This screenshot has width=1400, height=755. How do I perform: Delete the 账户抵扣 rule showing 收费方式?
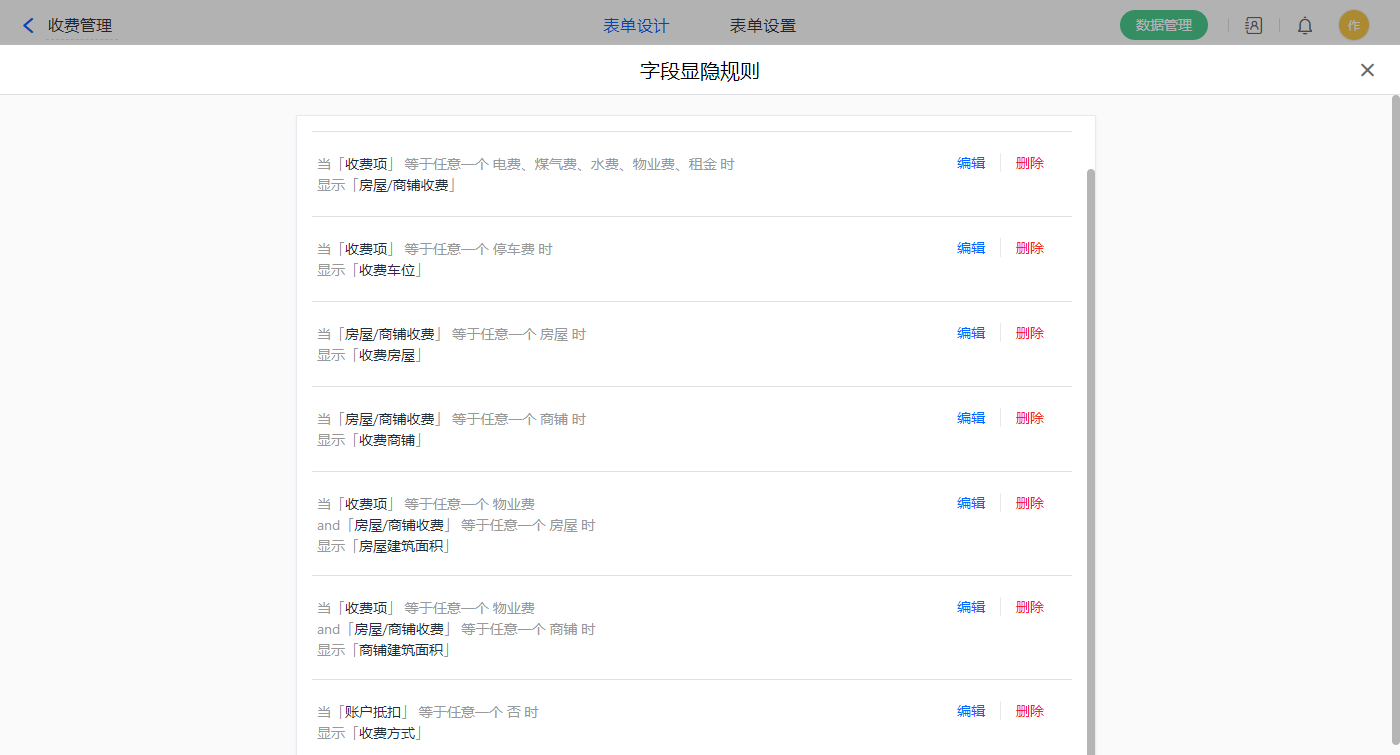coord(1029,712)
